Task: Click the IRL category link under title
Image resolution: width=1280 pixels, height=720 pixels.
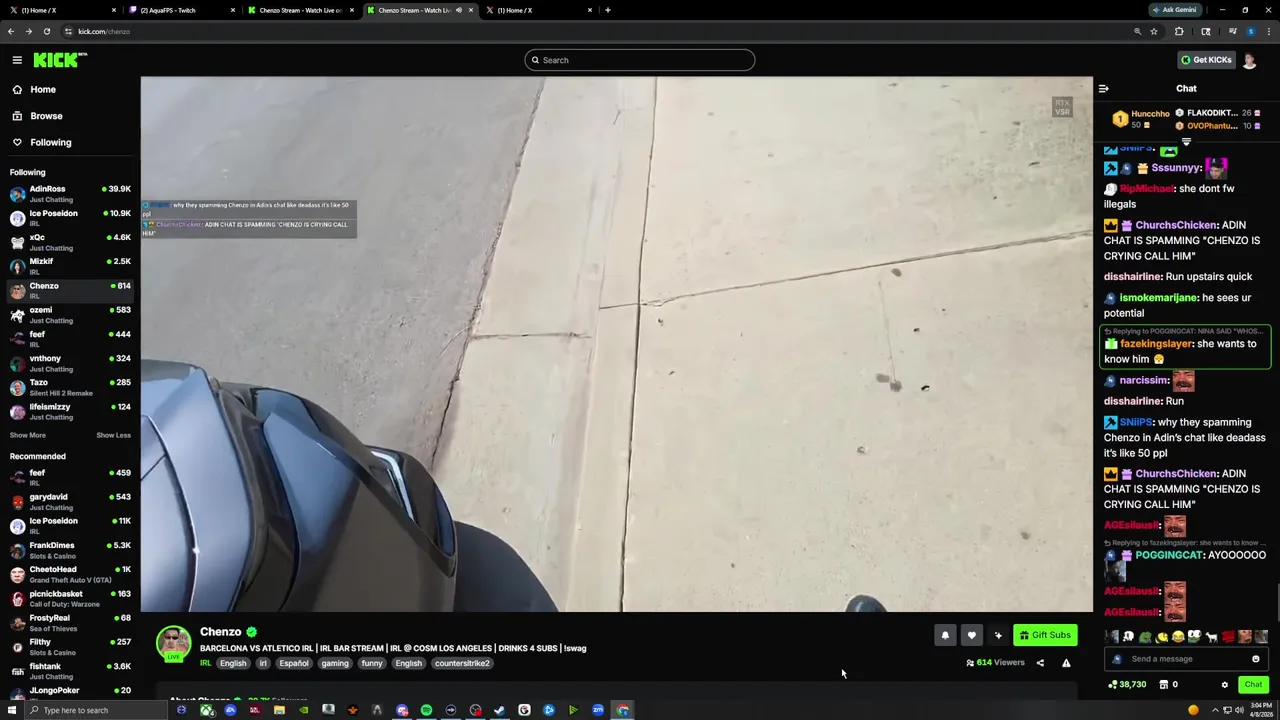Action: pyautogui.click(x=205, y=663)
